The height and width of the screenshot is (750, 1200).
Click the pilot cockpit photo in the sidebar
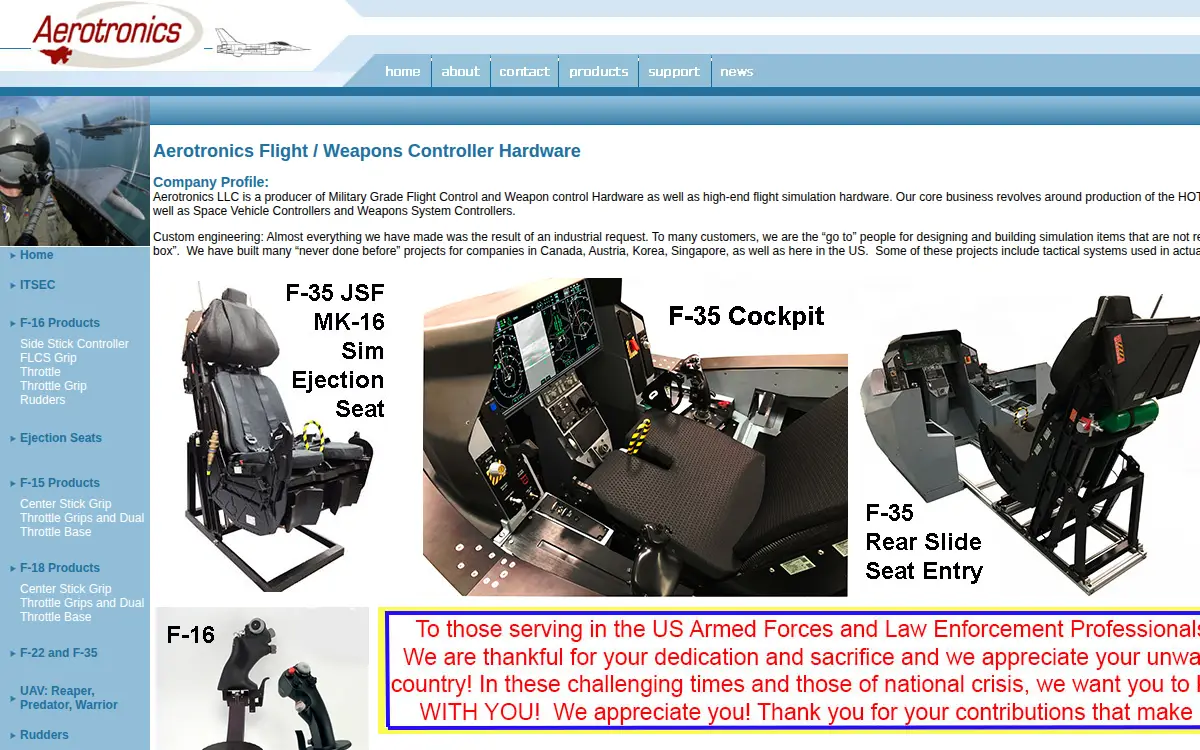(75, 171)
